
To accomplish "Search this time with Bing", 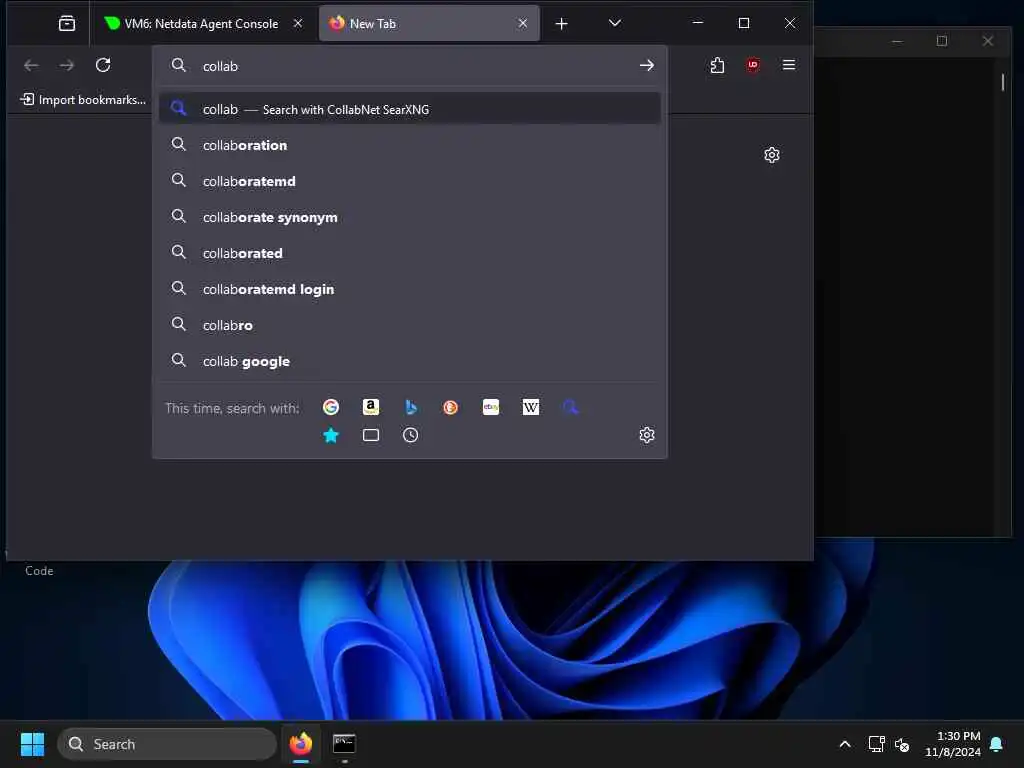I will [411, 408].
